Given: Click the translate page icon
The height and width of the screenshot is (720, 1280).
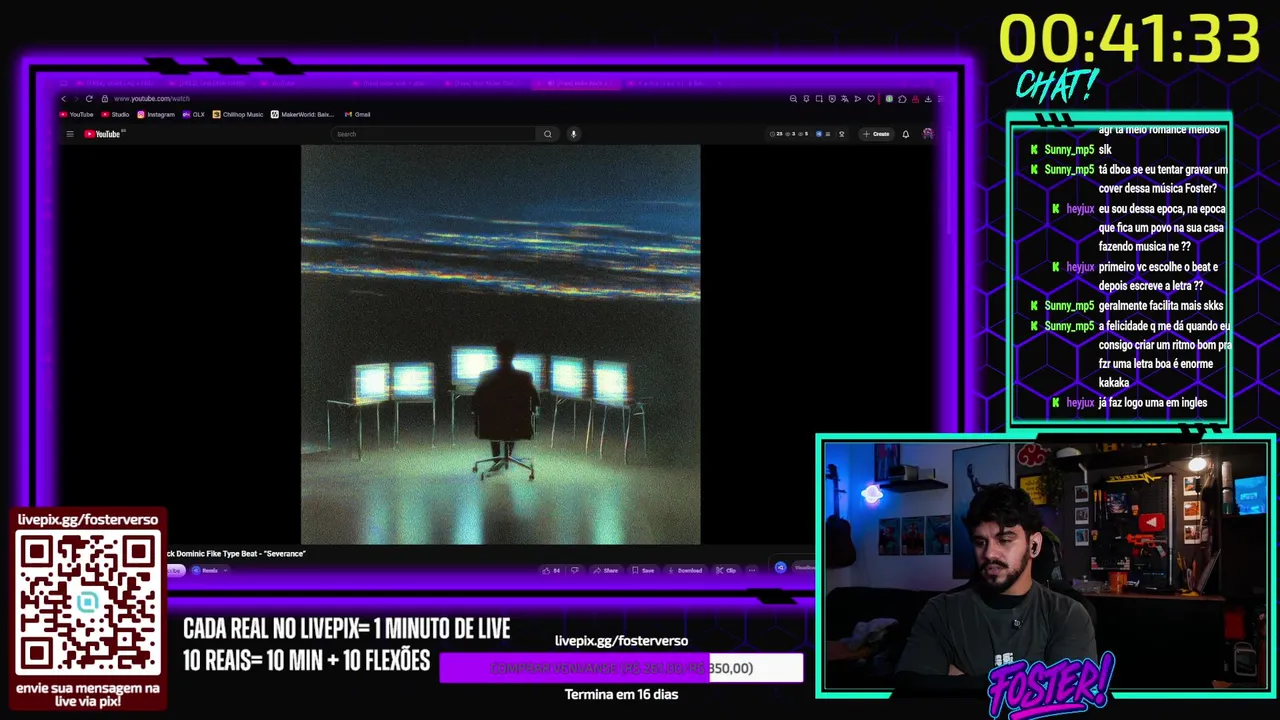Looking at the screenshot, I should pyautogui.click(x=845, y=99).
